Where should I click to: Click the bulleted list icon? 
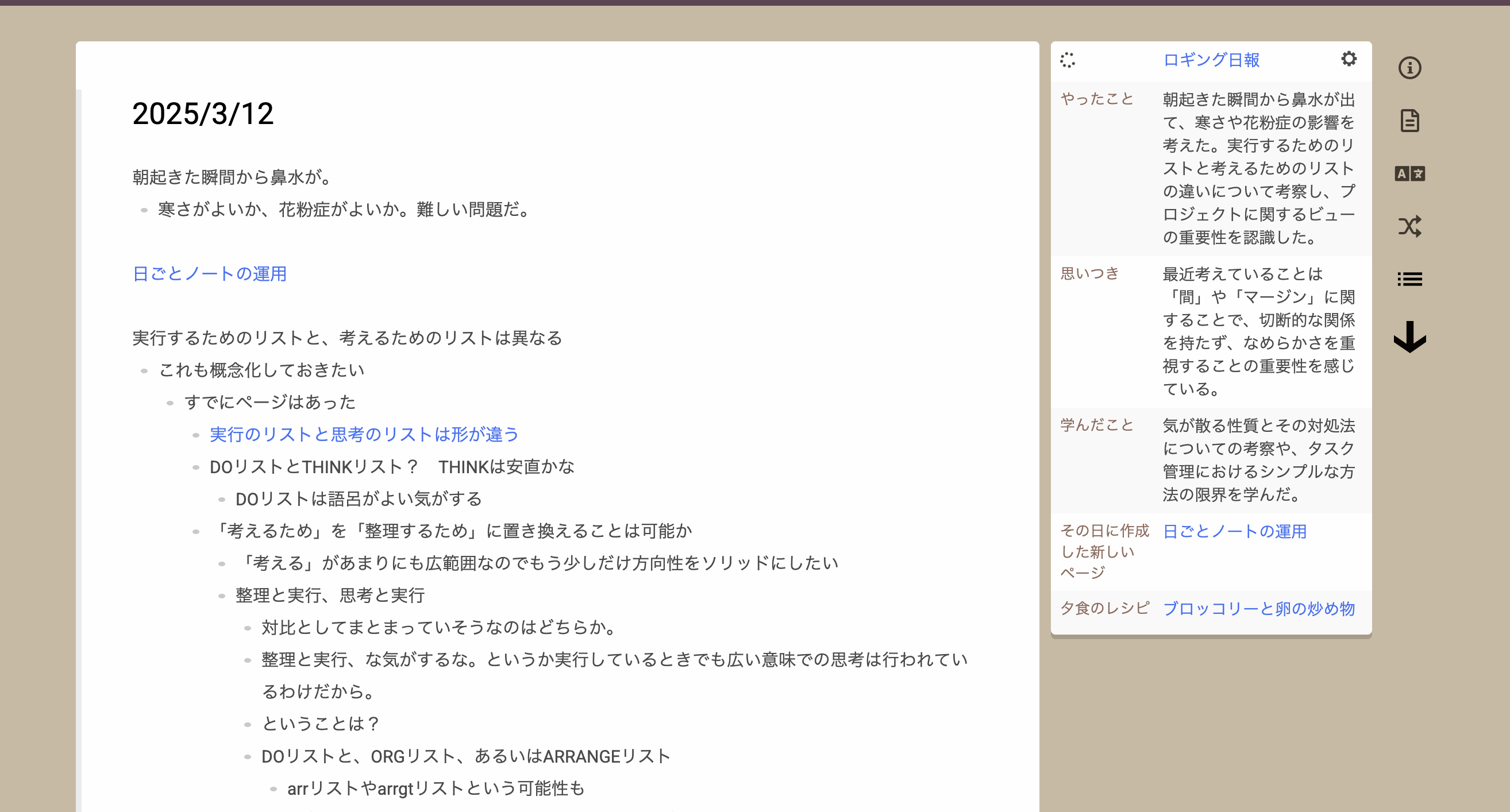[1409, 279]
